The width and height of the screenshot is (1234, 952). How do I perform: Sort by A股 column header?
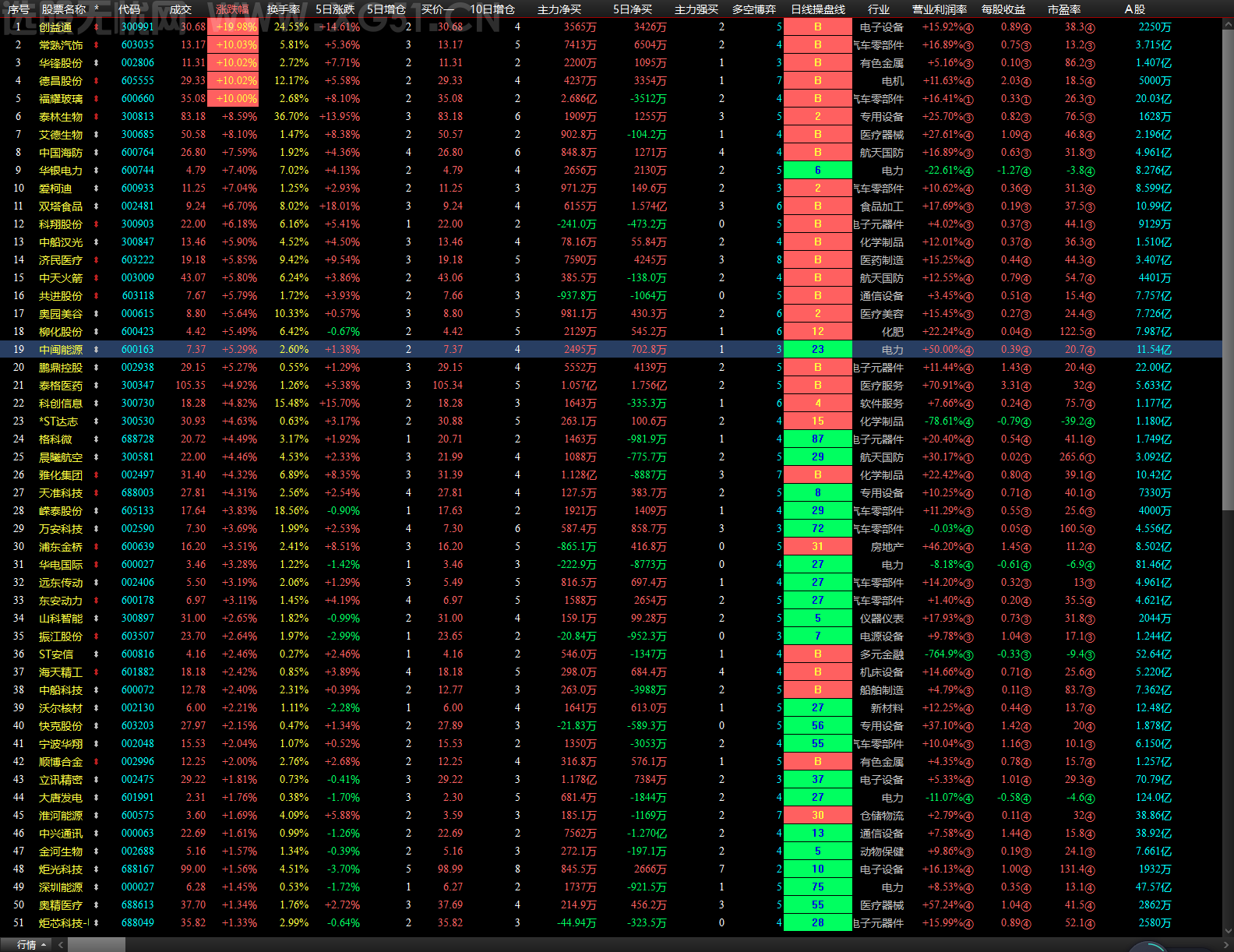tap(1135, 9)
